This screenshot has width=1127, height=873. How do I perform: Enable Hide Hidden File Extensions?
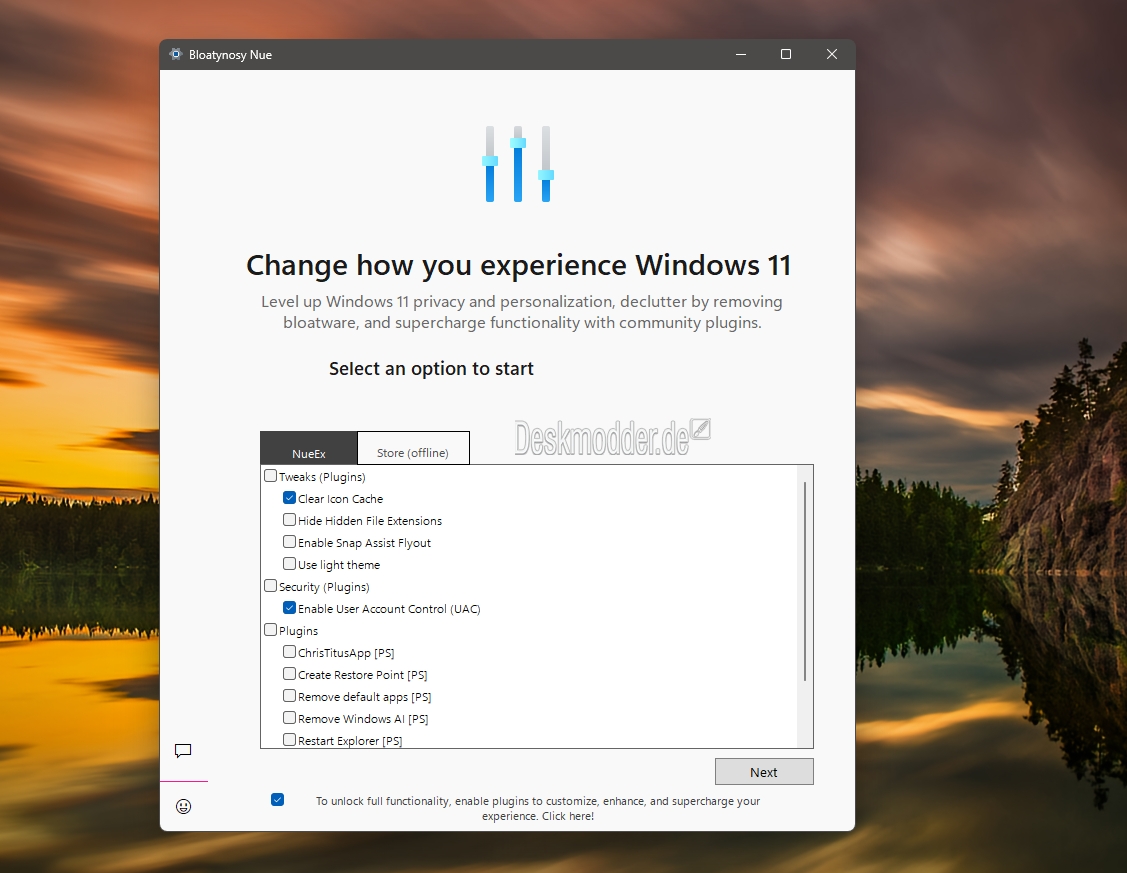point(290,519)
